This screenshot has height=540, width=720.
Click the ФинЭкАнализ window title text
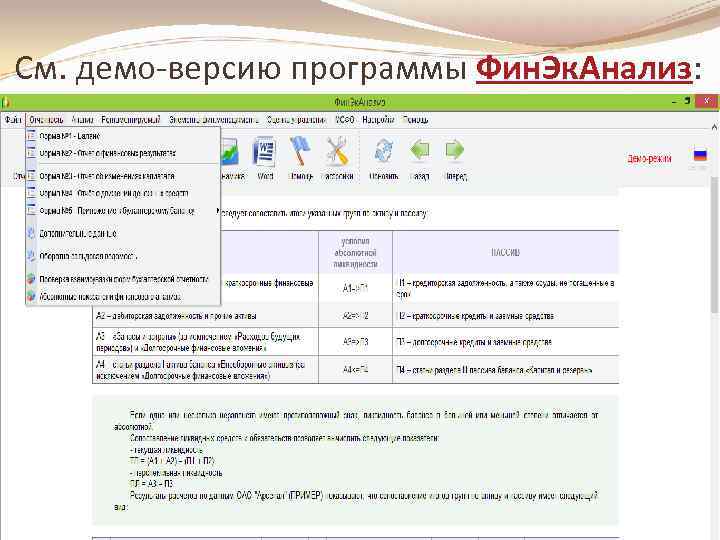tap(360, 101)
